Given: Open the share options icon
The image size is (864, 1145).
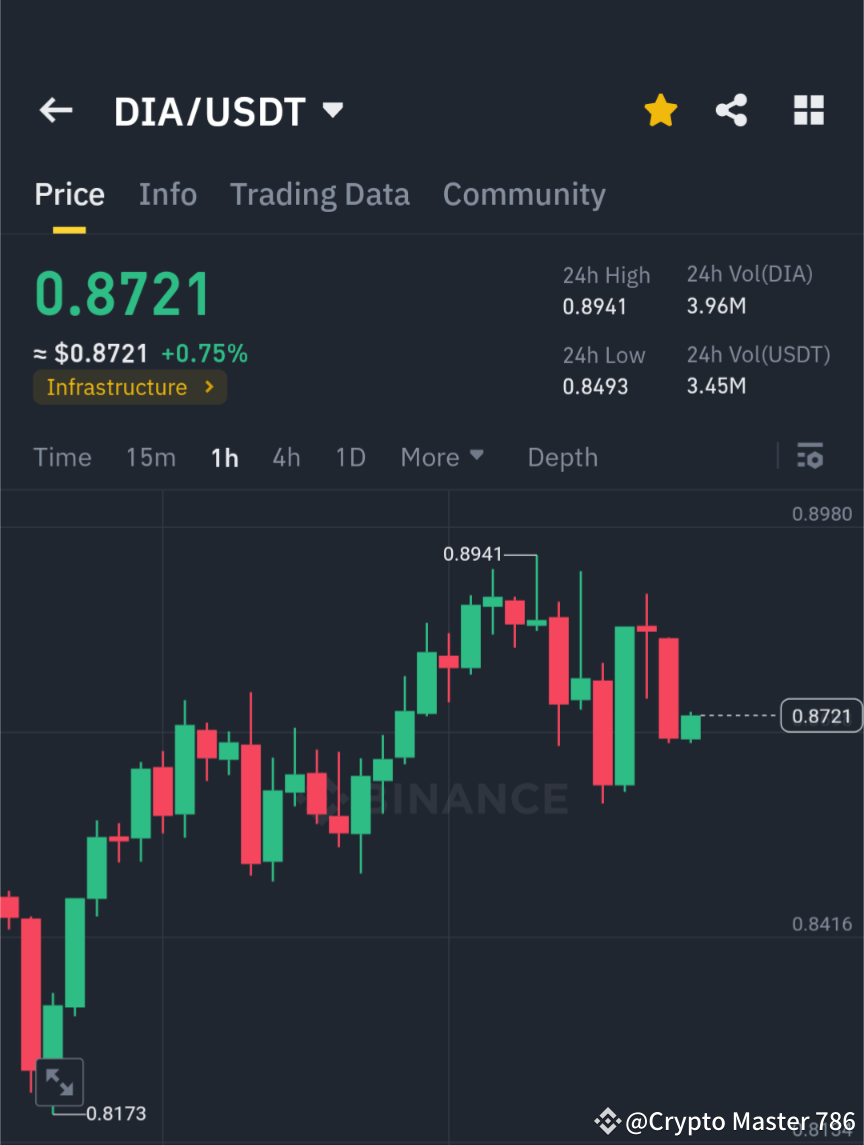Looking at the screenshot, I should (731, 110).
